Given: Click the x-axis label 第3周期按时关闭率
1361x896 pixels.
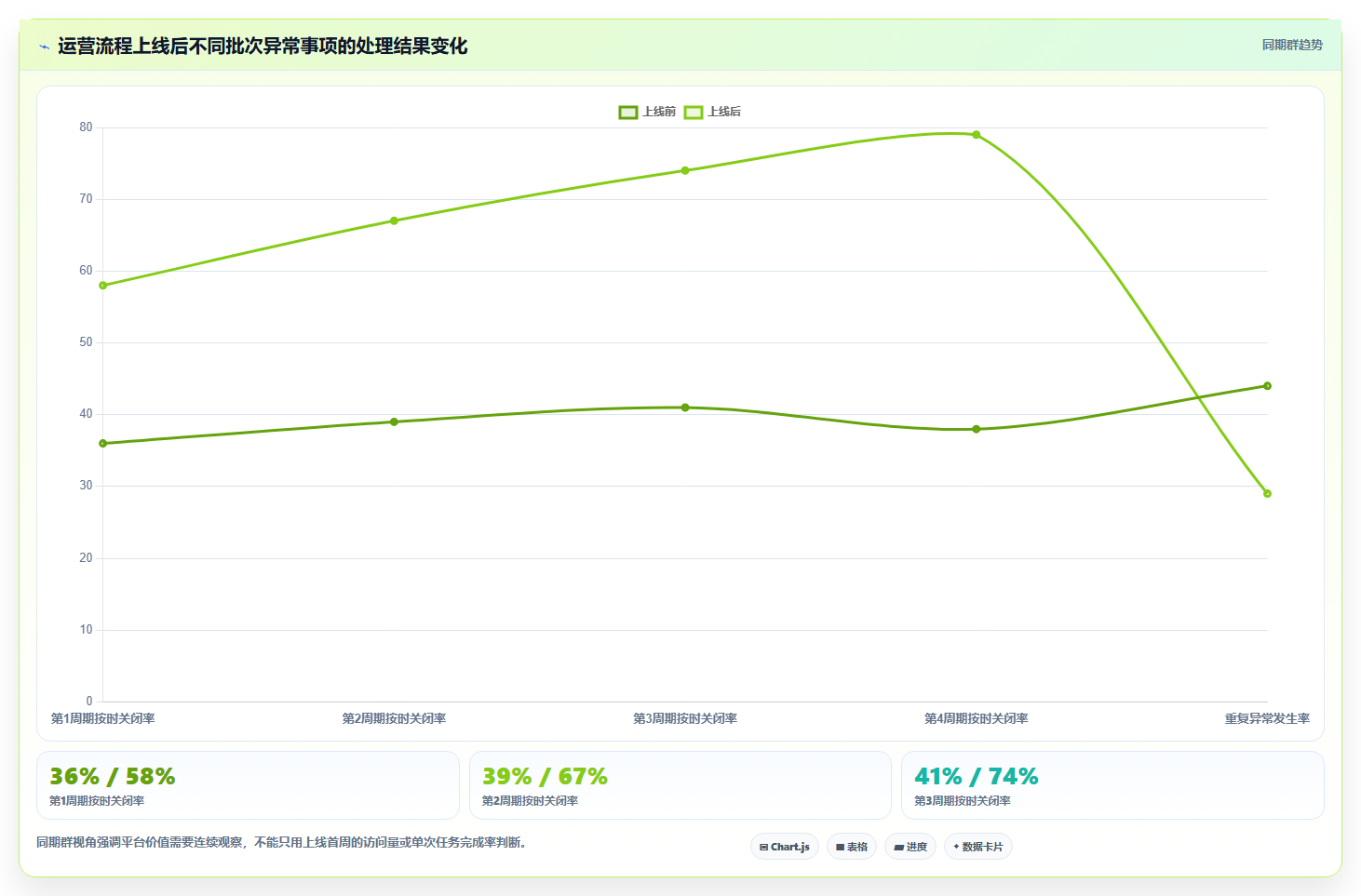Looking at the screenshot, I should point(685,718).
